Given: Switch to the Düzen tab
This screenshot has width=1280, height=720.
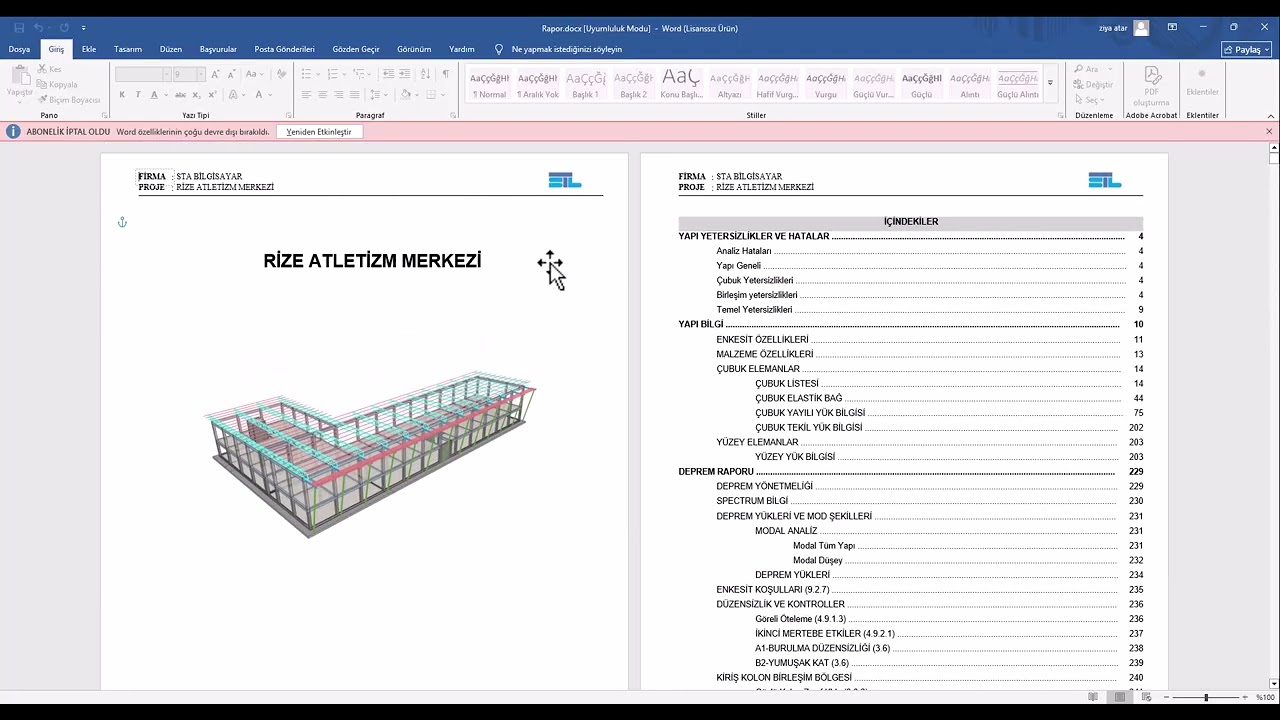Looking at the screenshot, I should (x=171, y=49).
